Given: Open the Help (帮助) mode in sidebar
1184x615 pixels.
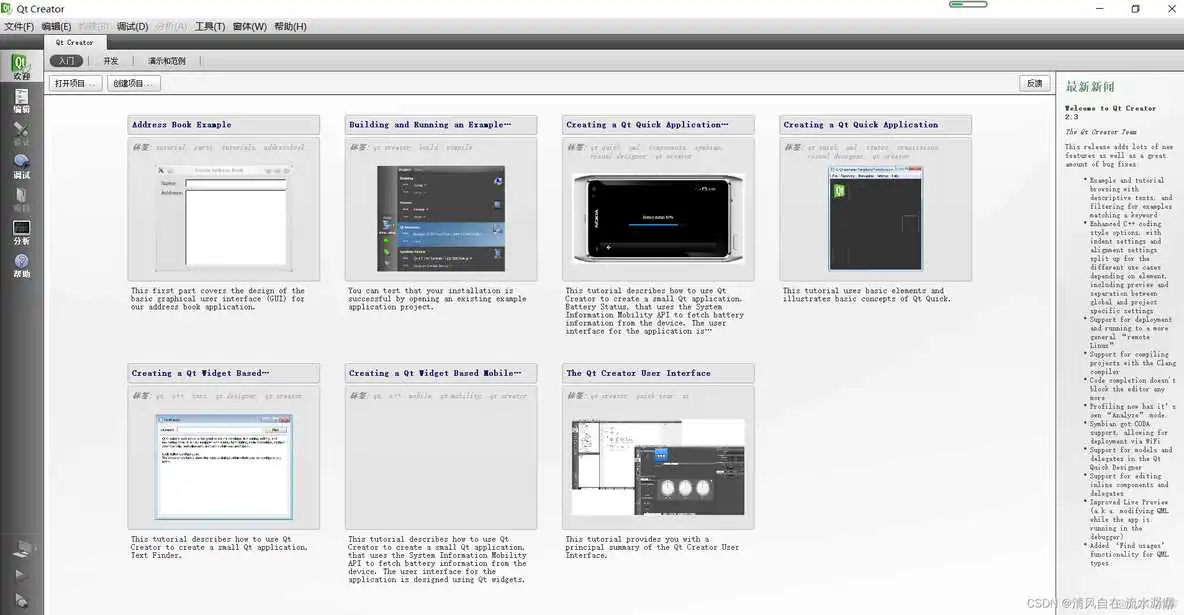Looking at the screenshot, I should pos(21,265).
